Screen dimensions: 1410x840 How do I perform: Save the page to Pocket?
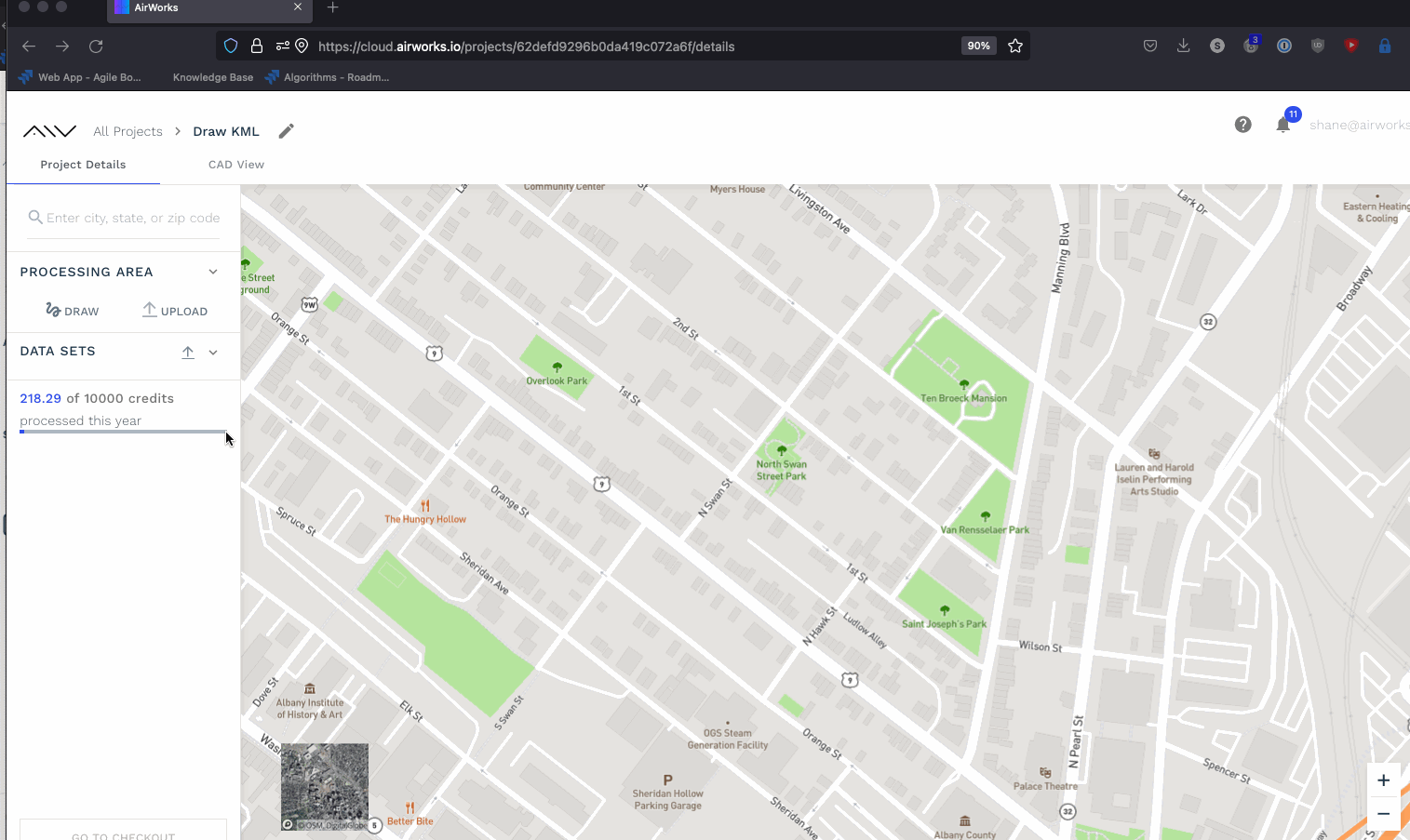[x=1150, y=46]
